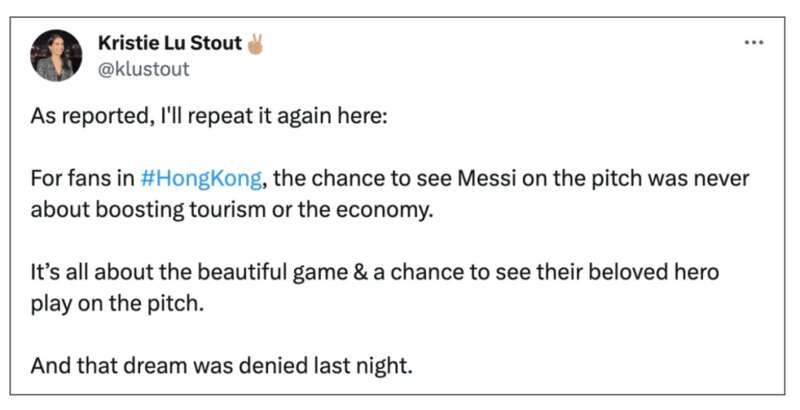800x410 pixels.
Task: Select the line "As reported, I'll repeat it again here:"
Action: click(209, 117)
